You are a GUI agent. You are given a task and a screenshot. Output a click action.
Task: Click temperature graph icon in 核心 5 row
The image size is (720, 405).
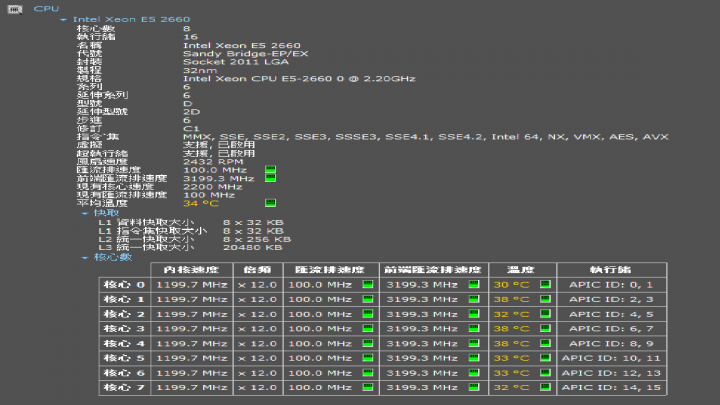coord(545,358)
